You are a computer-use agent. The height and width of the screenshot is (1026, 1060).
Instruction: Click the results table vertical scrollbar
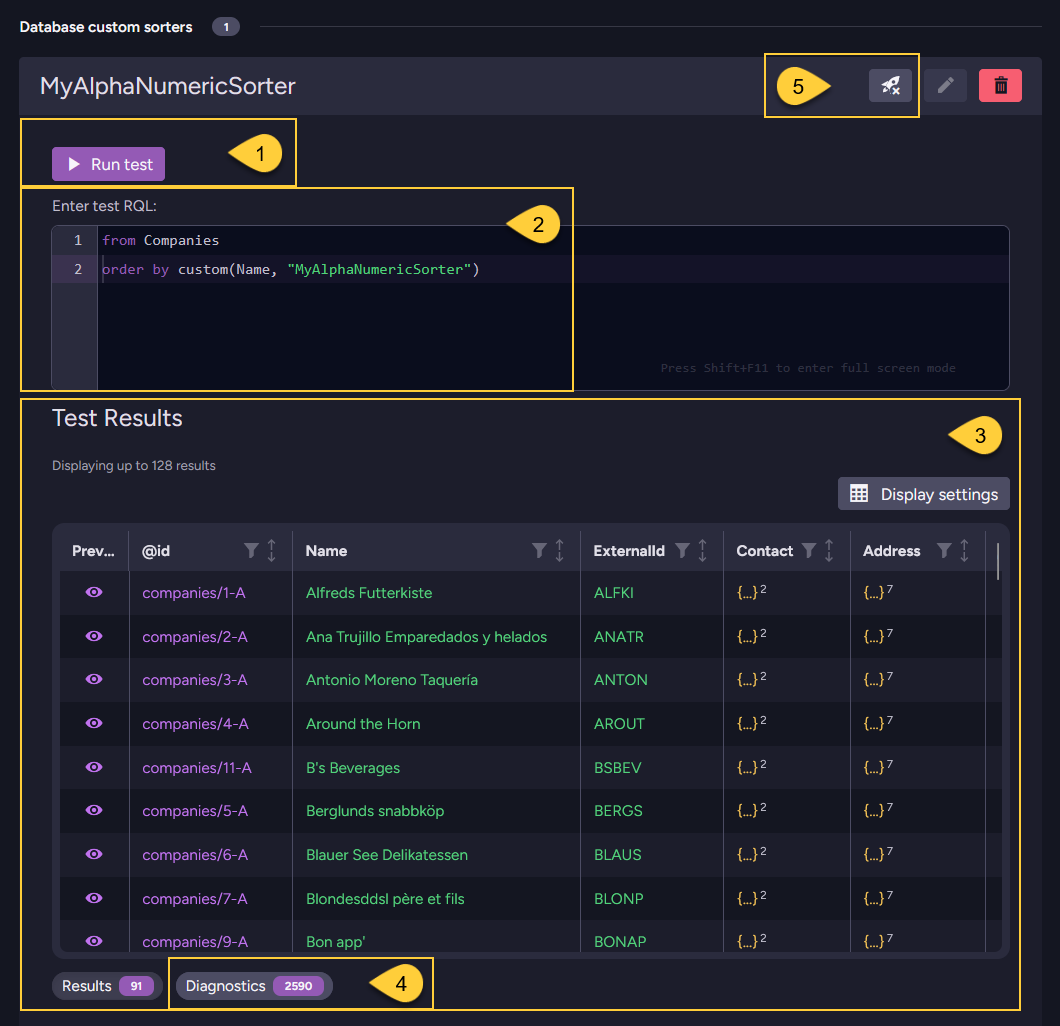[998, 561]
